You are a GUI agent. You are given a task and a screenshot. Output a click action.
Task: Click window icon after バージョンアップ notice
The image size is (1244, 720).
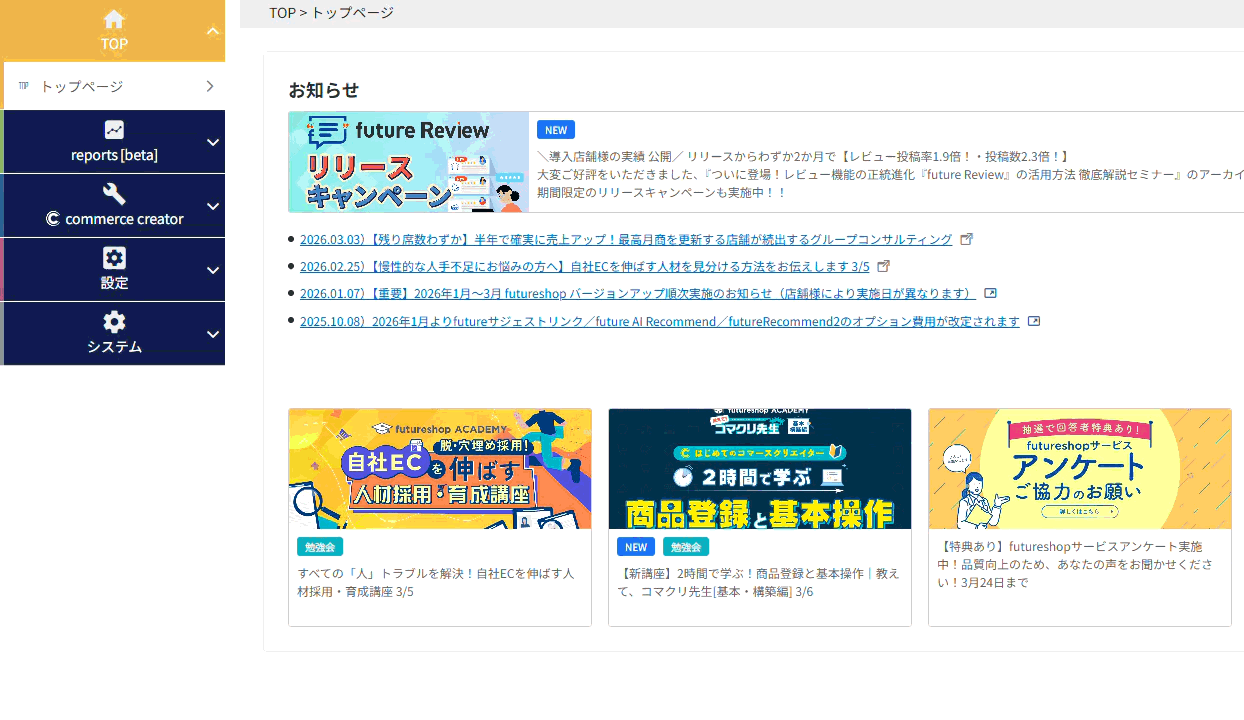pyautogui.click(x=990, y=293)
